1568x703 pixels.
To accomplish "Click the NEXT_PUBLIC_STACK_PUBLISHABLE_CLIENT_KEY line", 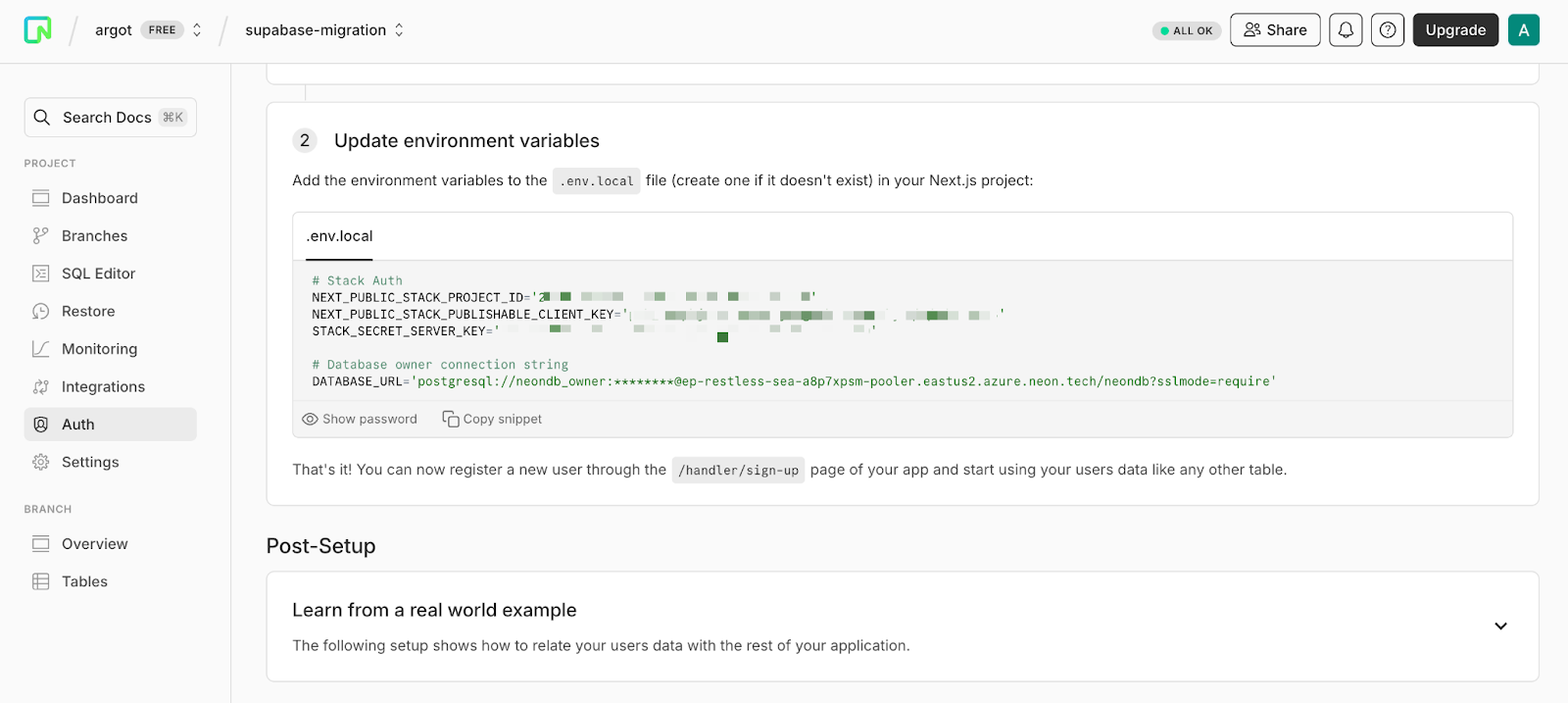I will pyautogui.click(x=658, y=315).
